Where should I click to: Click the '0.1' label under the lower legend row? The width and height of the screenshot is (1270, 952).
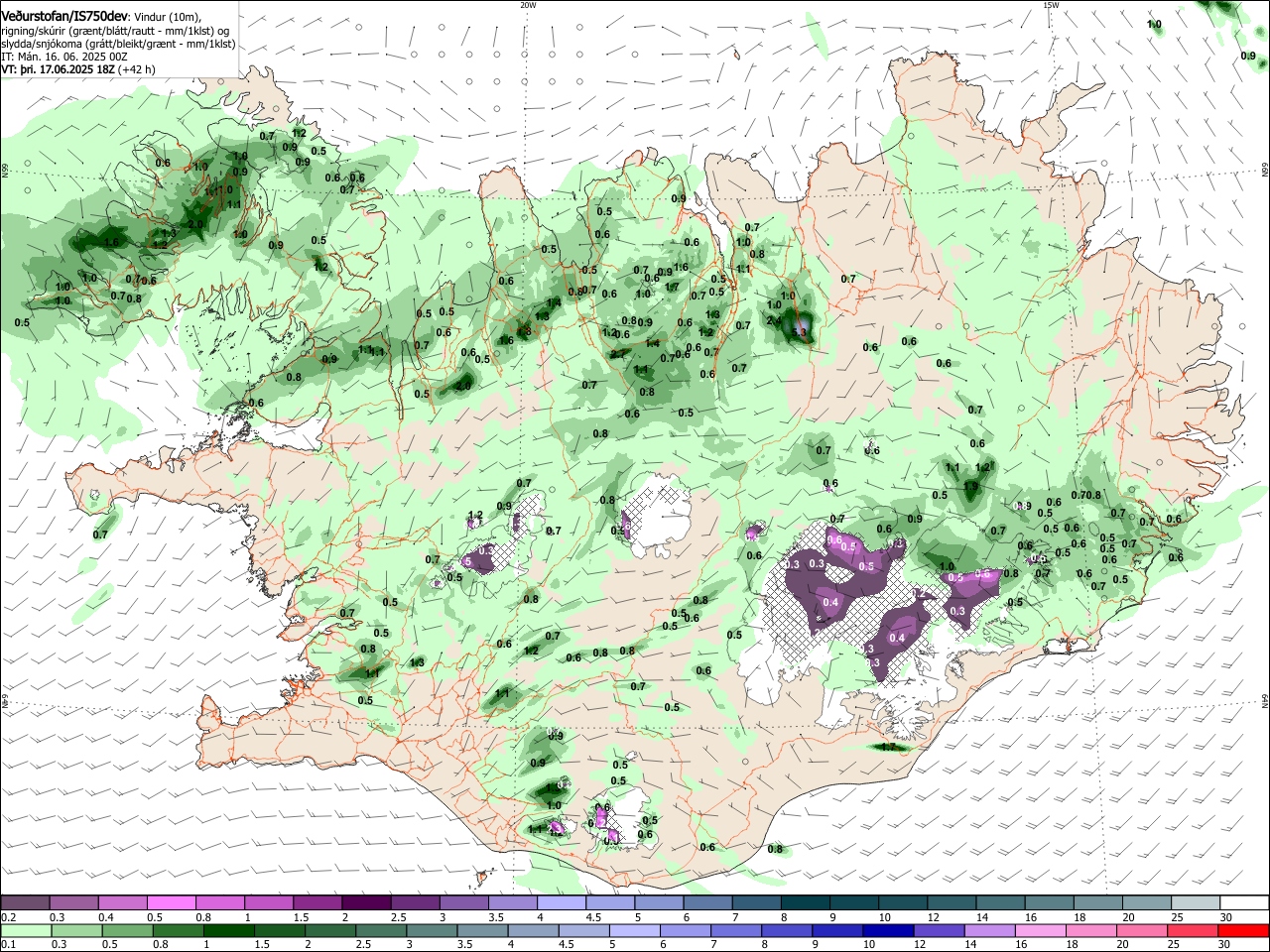pyautogui.click(x=9, y=945)
